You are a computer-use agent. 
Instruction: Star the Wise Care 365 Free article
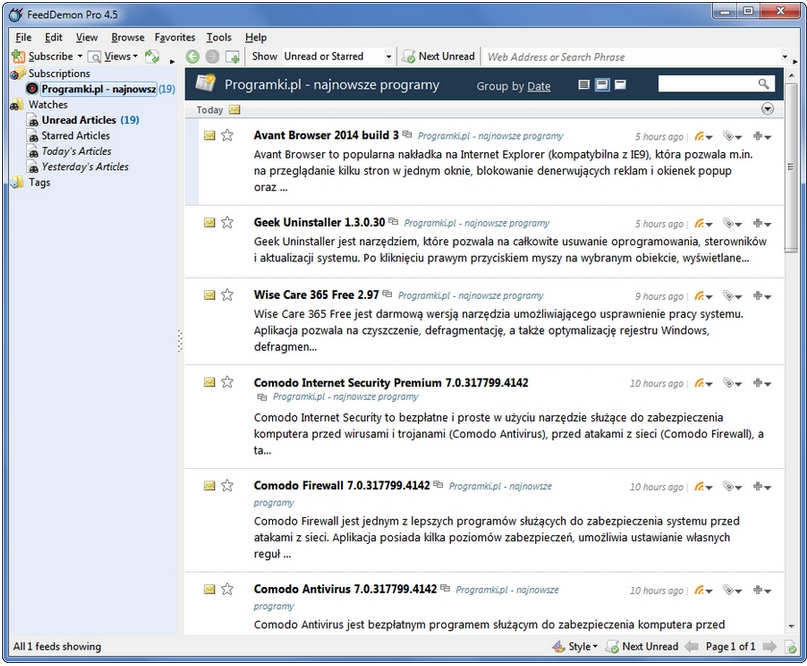point(227,295)
